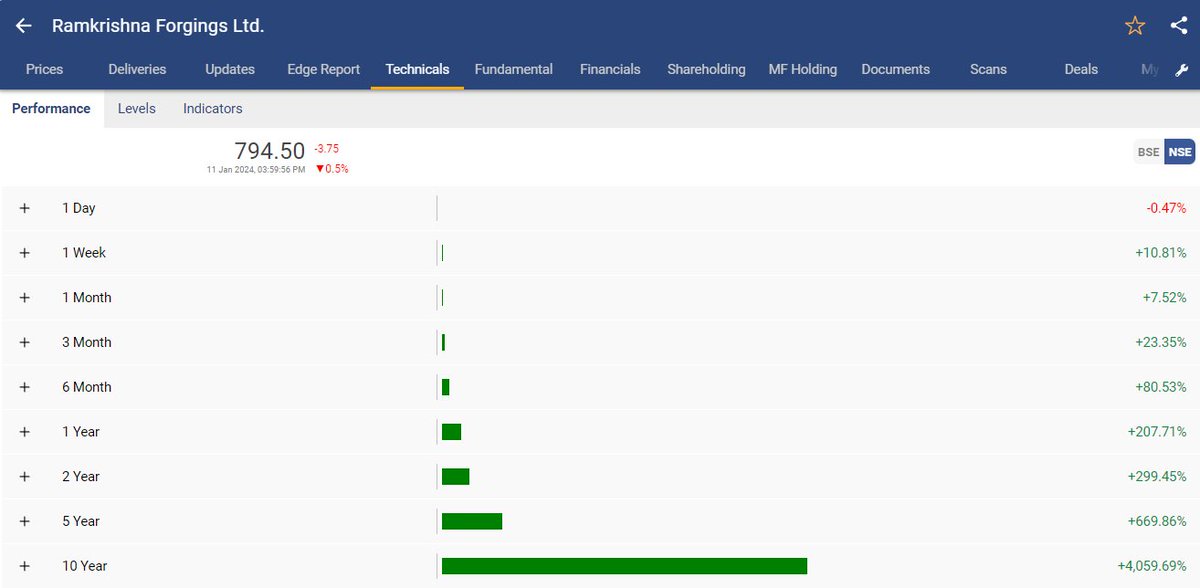1200x588 pixels.
Task: Click the 11 Jan 2024 timestamp
Action: 256,170
